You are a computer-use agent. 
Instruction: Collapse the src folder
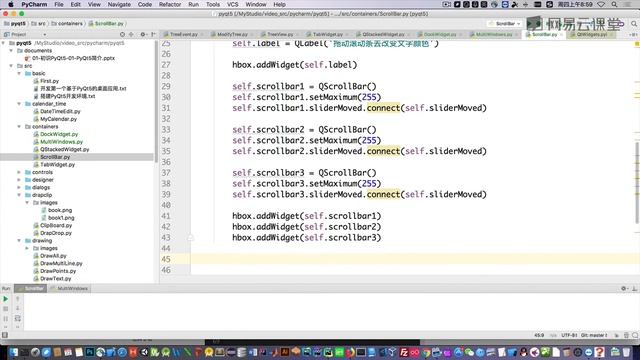tap(11, 66)
